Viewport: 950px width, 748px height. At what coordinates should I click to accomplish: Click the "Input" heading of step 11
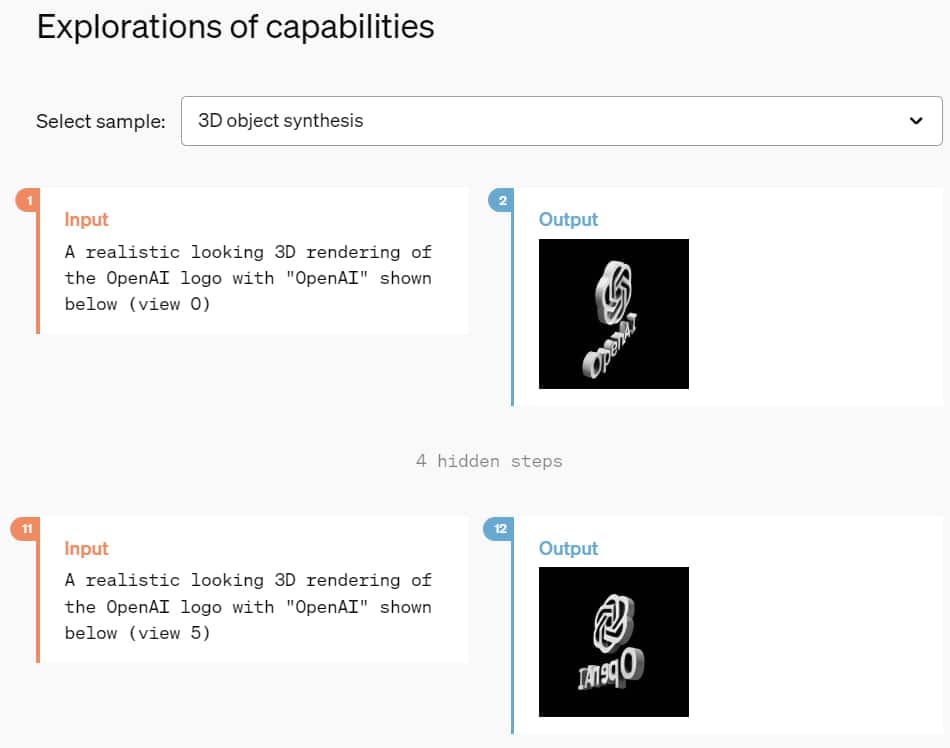(86, 548)
